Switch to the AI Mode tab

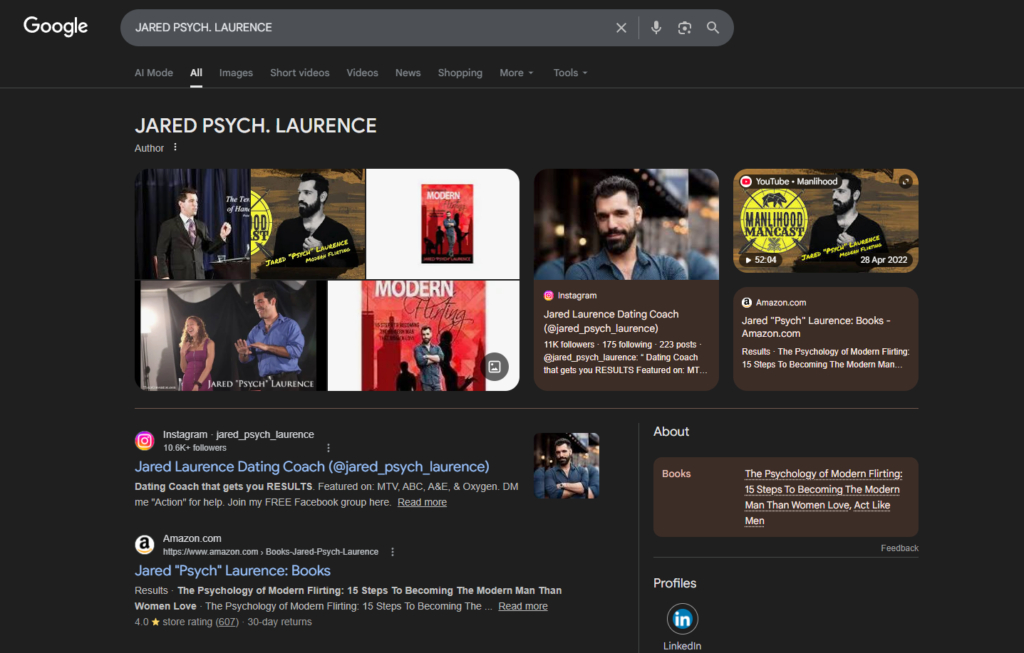[154, 73]
